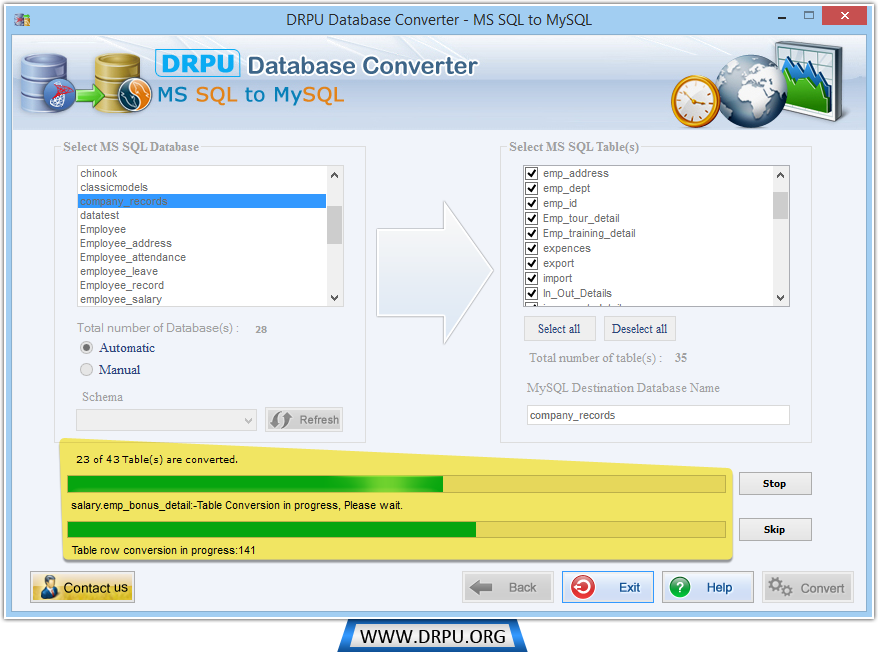Select the classicmodels database
Image resolution: width=878 pixels, height=652 pixels.
click(202, 187)
